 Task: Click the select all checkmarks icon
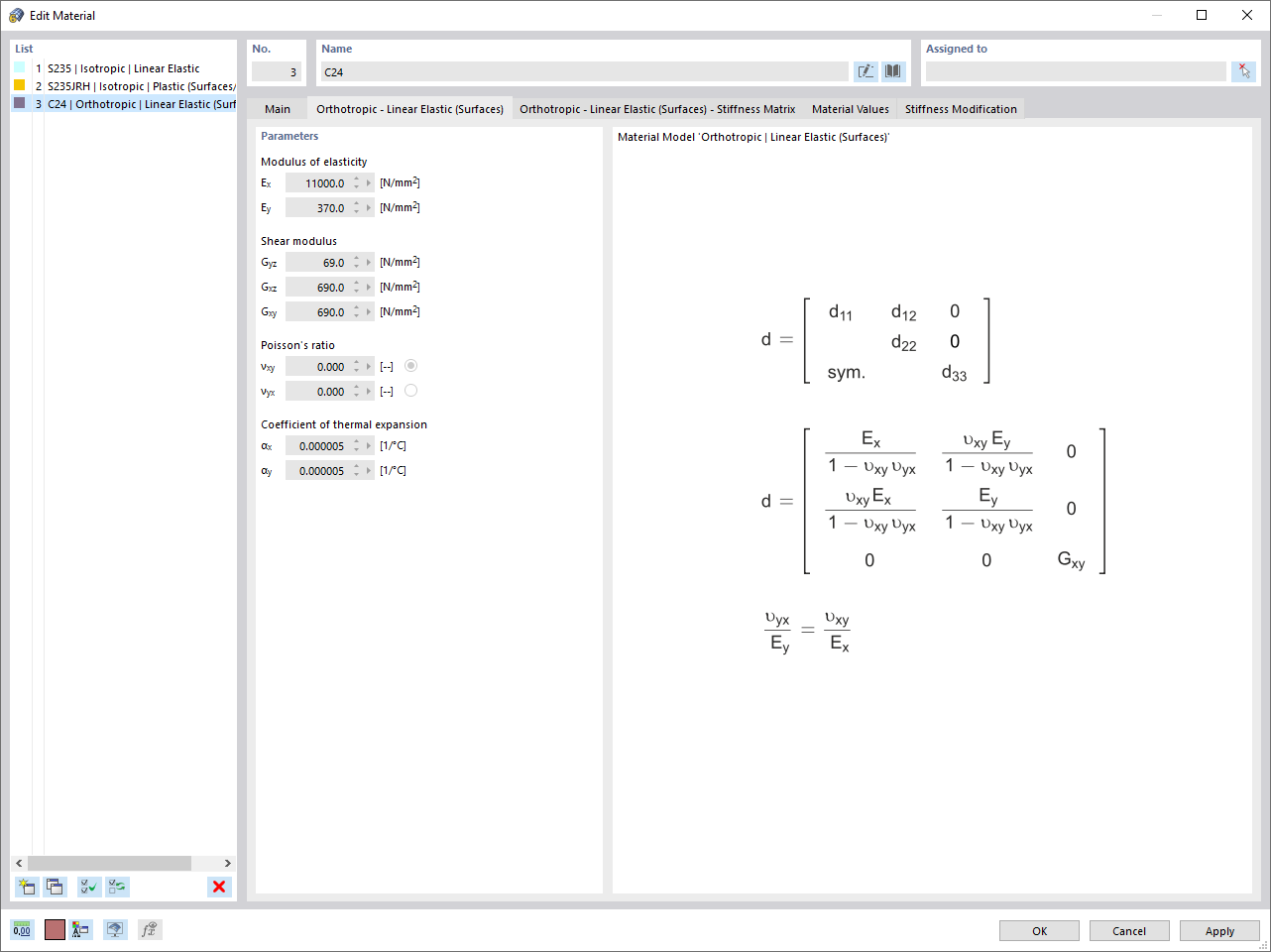(x=89, y=887)
